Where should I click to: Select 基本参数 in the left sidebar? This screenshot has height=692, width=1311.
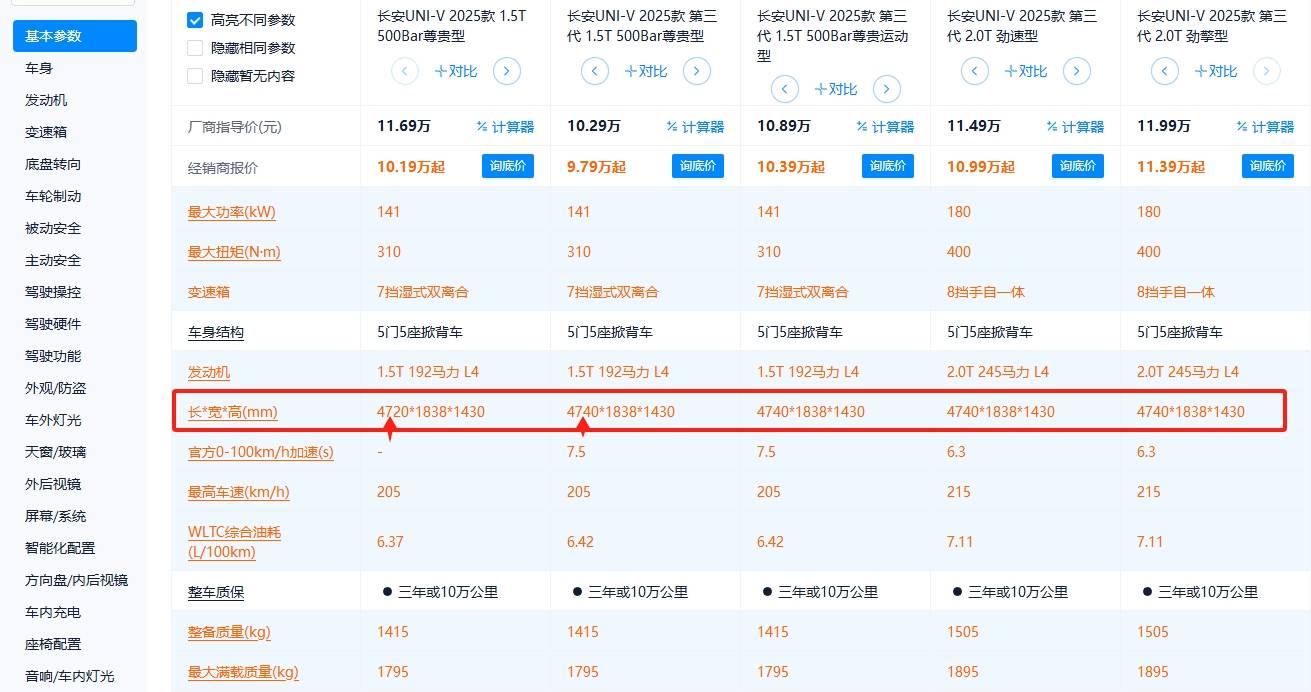75,36
